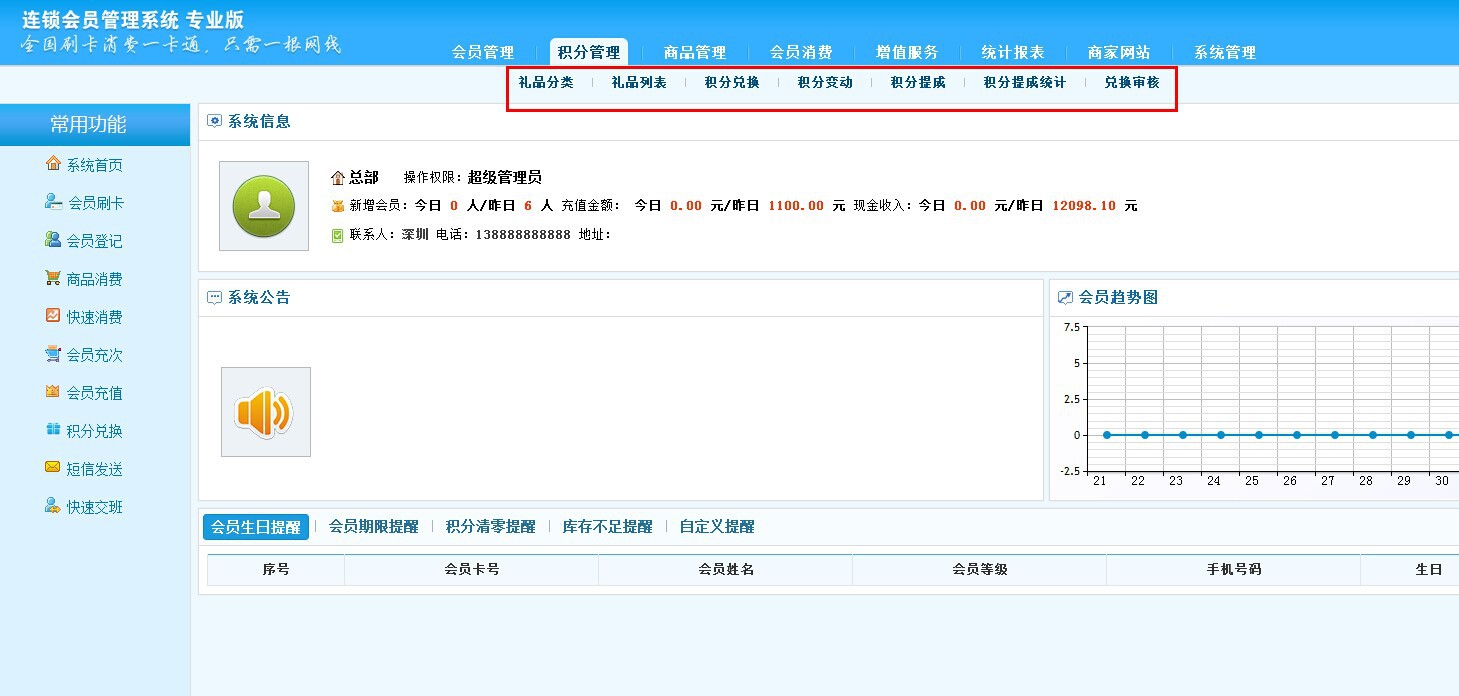
Task: Open the 商家网站 top menu
Action: click(1119, 52)
